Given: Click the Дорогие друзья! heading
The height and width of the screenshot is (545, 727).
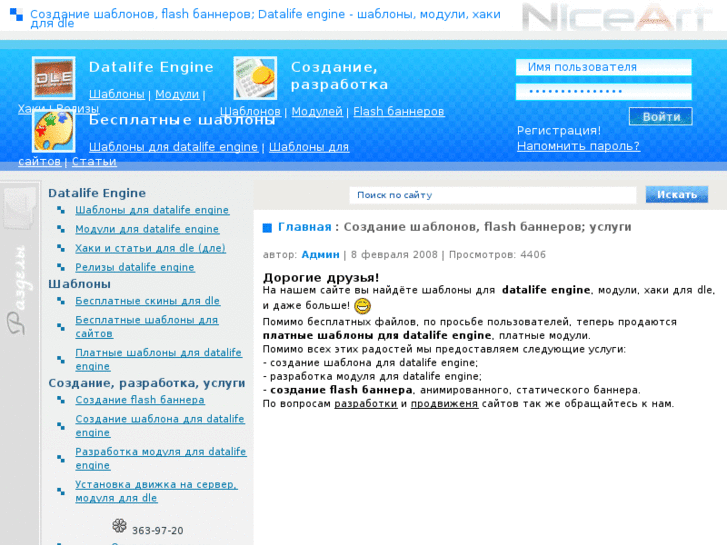Looking at the screenshot, I should pyautogui.click(x=321, y=278).
